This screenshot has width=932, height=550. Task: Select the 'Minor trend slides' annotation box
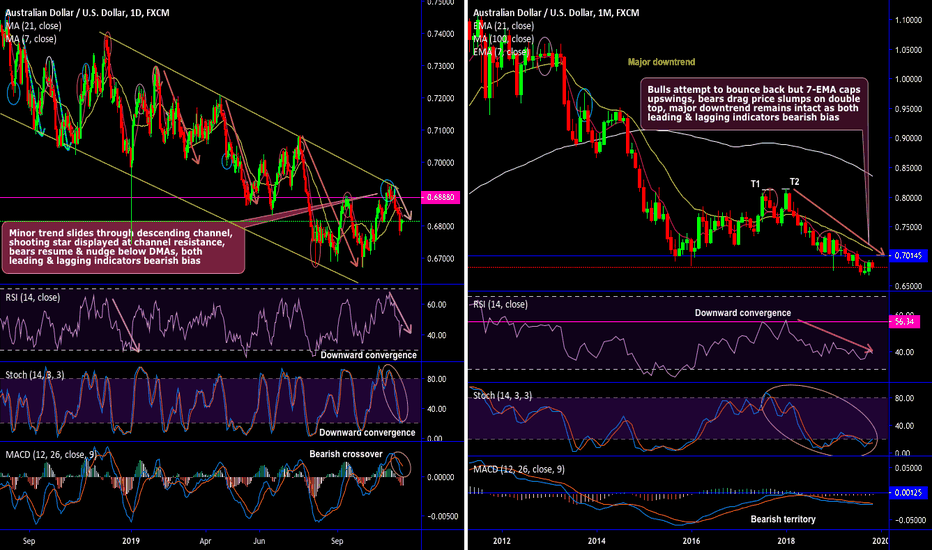point(124,247)
